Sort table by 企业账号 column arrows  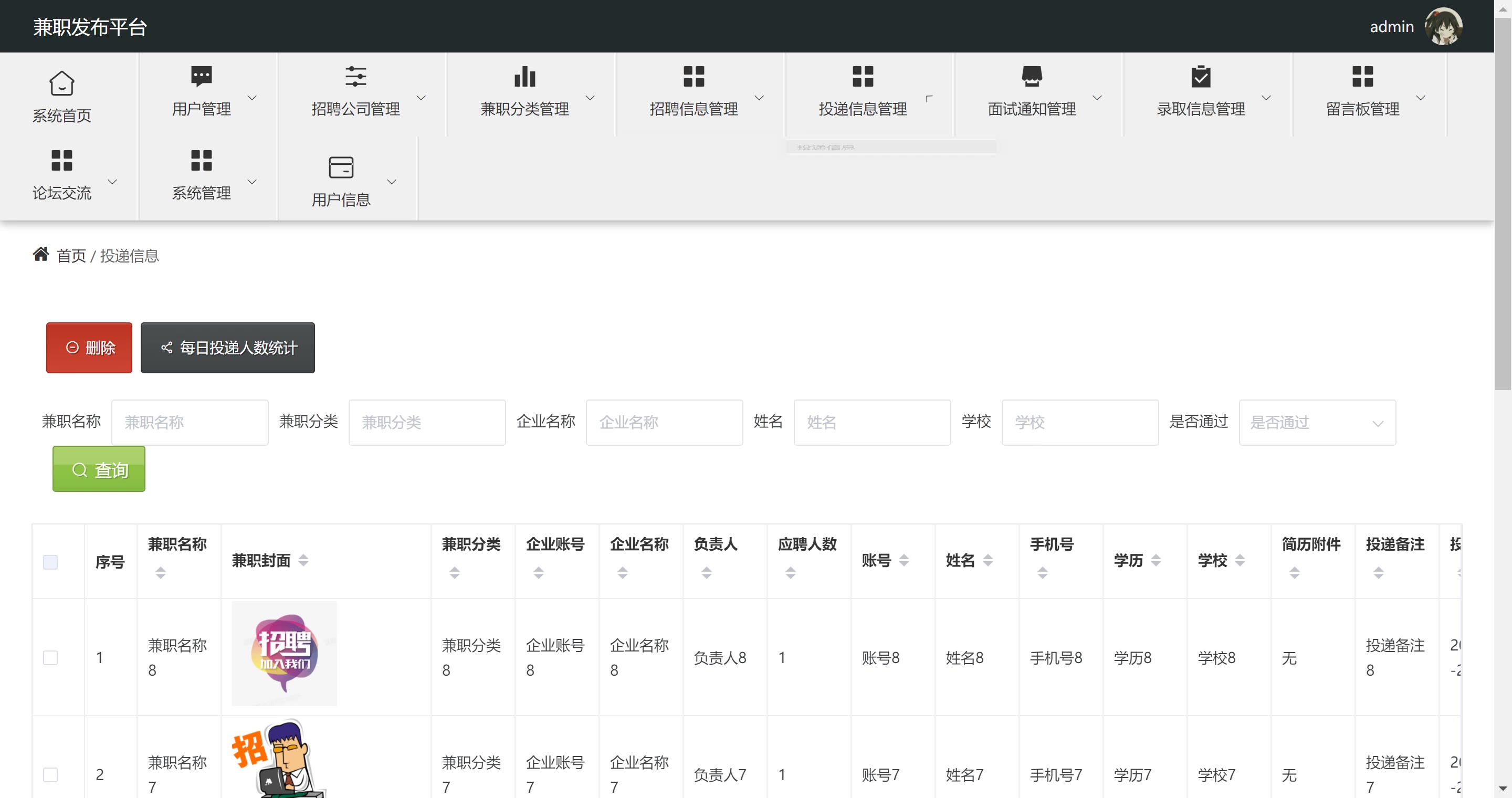[x=538, y=573]
